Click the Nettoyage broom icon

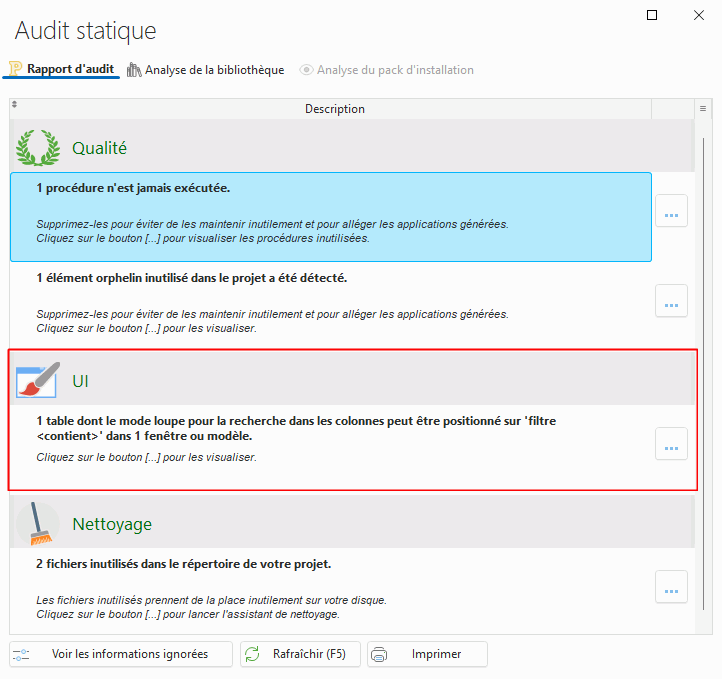[x=39, y=524]
